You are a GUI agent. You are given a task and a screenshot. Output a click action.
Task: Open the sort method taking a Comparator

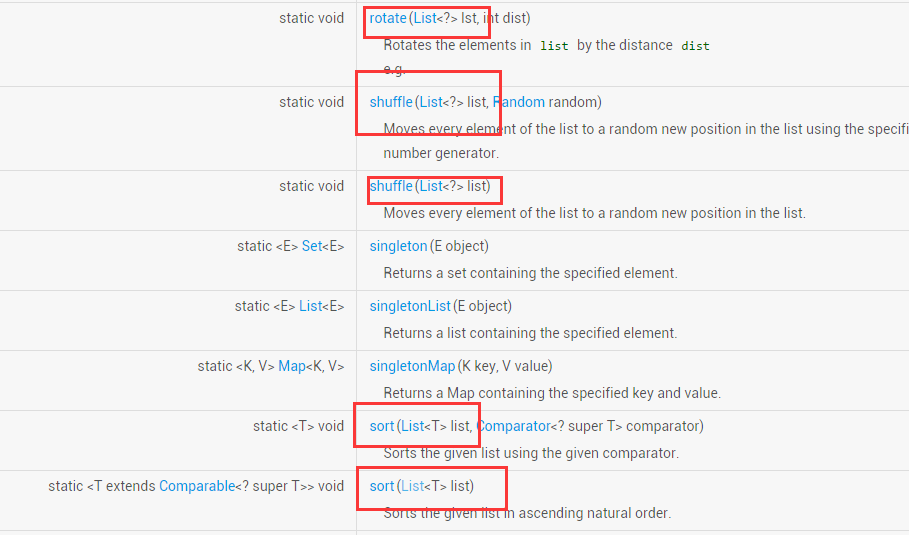pos(382,426)
